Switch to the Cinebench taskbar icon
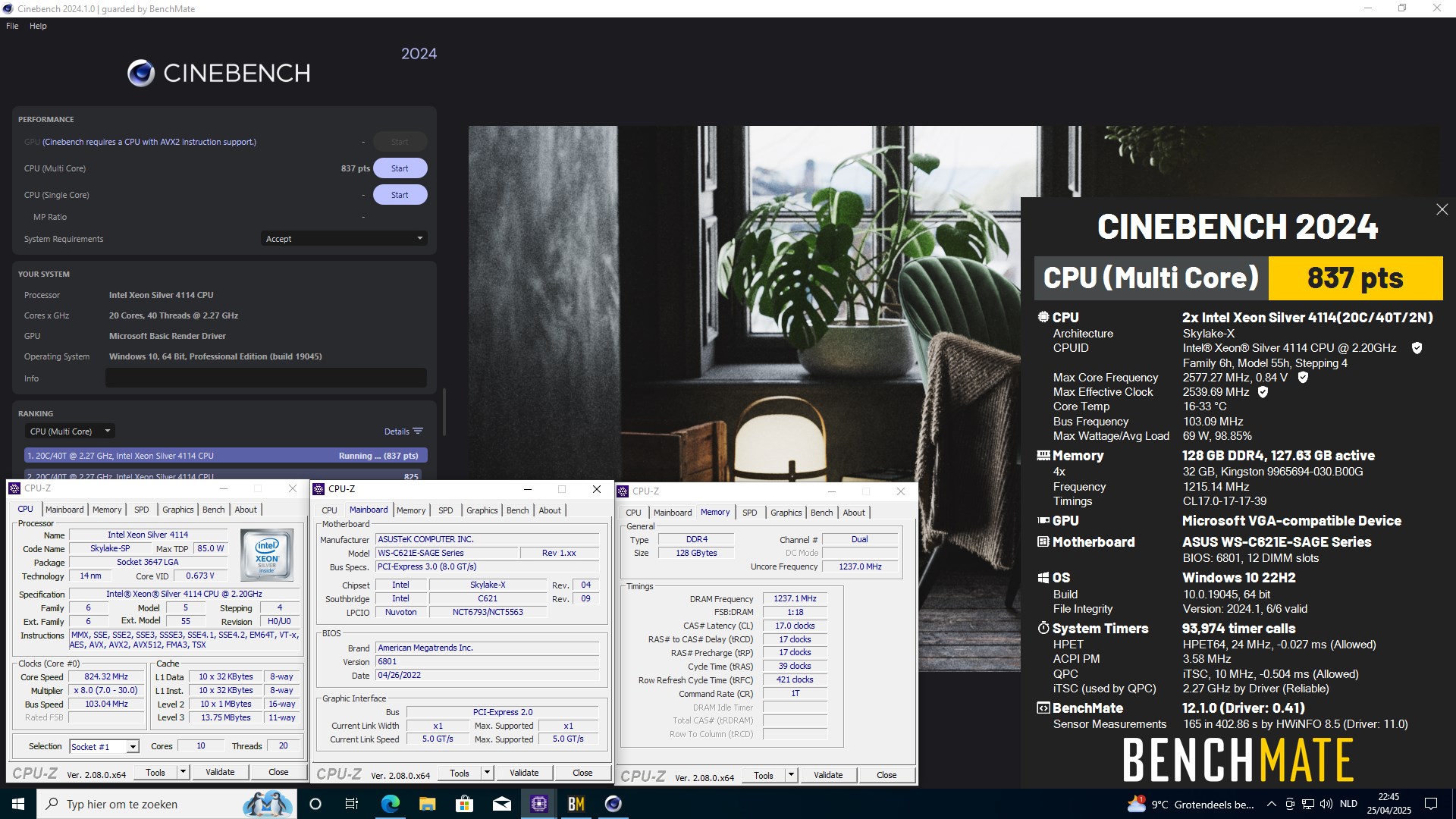The width and height of the screenshot is (1456, 819). [613, 804]
